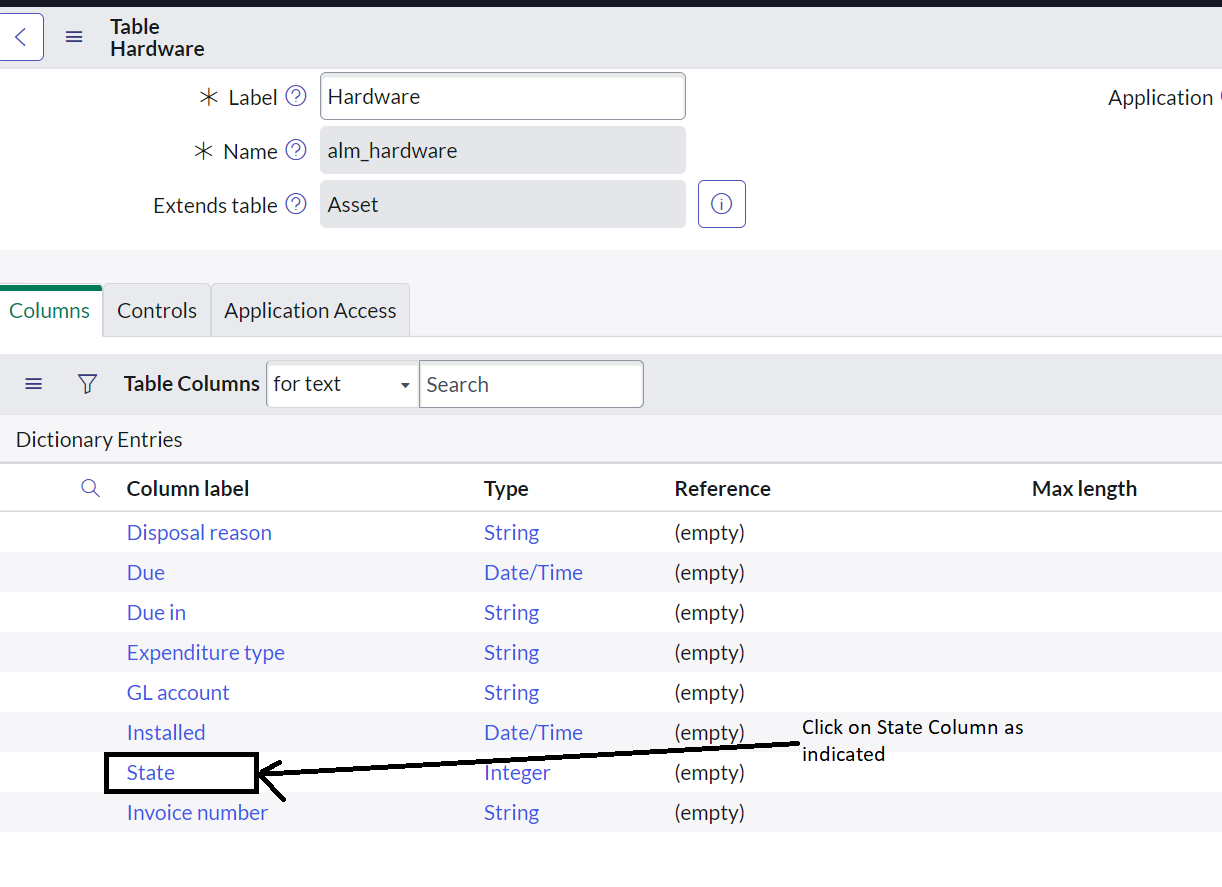
Task: Sort by the Reference column header
Action: 723,489
